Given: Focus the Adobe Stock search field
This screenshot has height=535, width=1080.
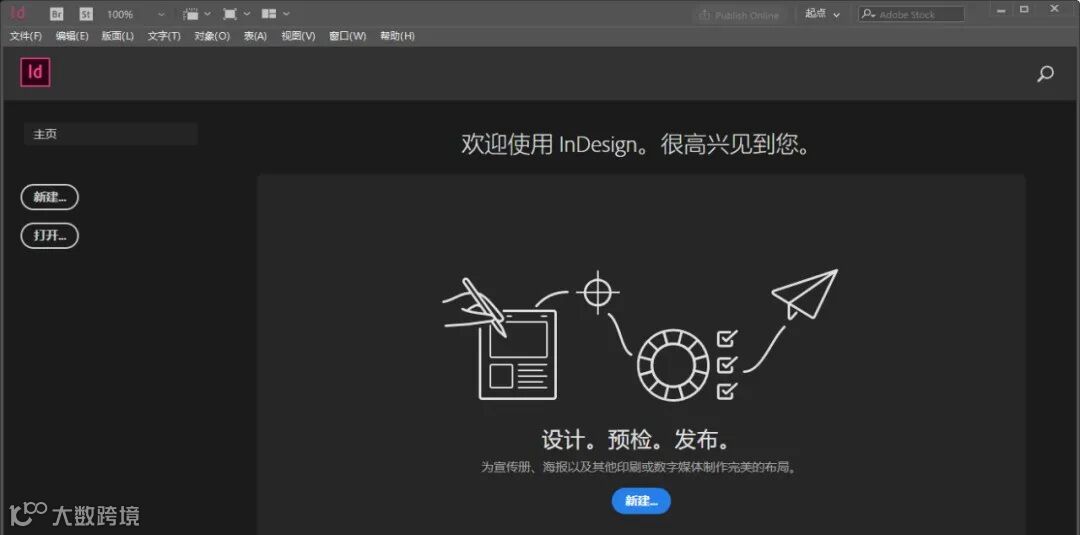Looking at the screenshot, I should (x=911, y=14).
